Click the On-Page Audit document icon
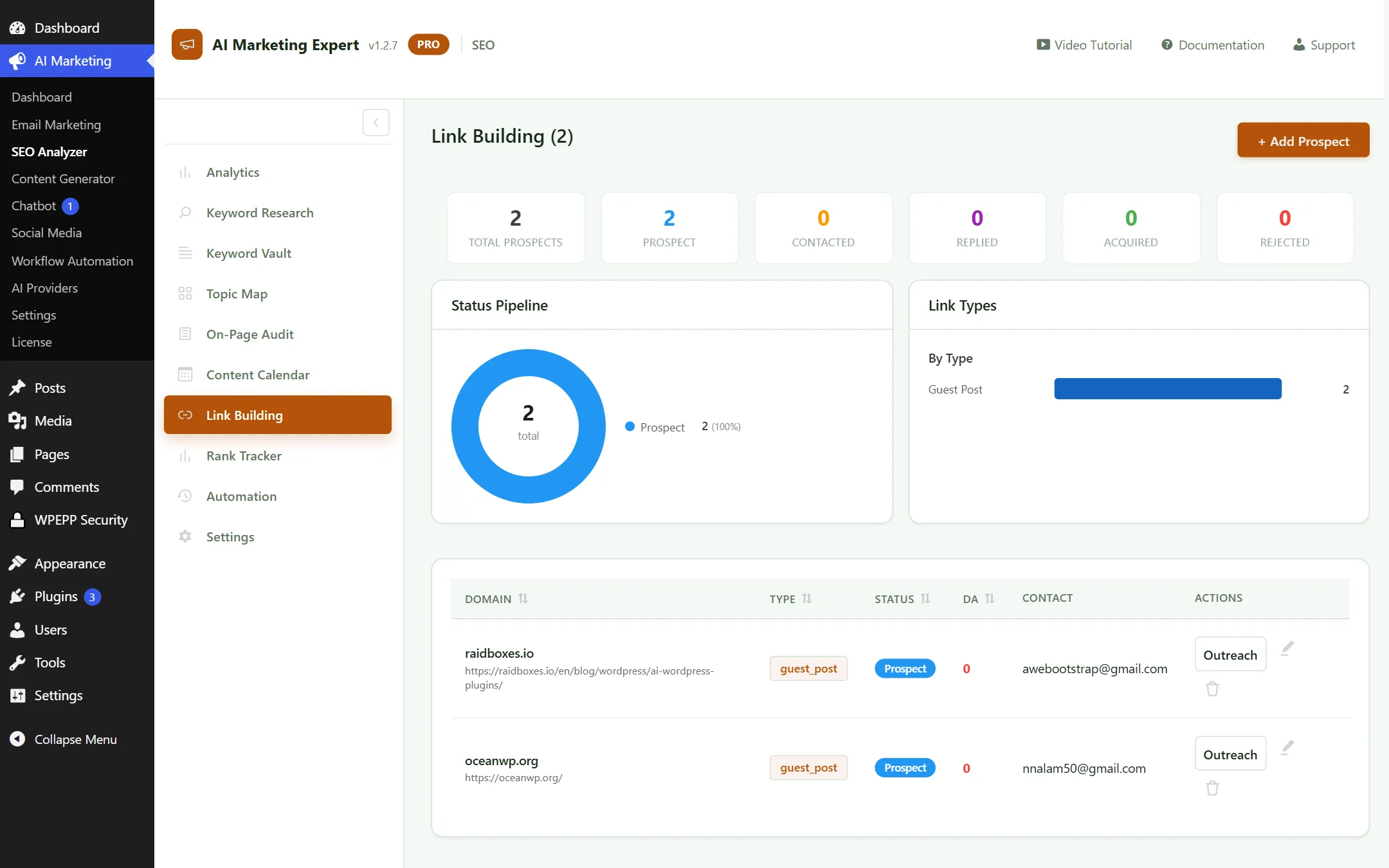This screenshot has width=1389, height=868. pos(185,334)
